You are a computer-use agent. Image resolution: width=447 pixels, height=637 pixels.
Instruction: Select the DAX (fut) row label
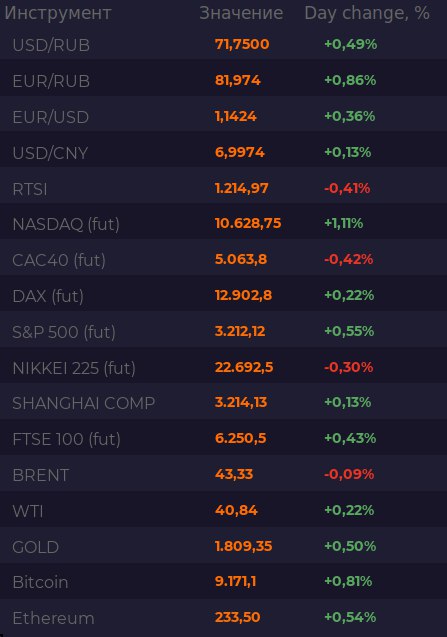pyautogui.click(x=48, y=296)
